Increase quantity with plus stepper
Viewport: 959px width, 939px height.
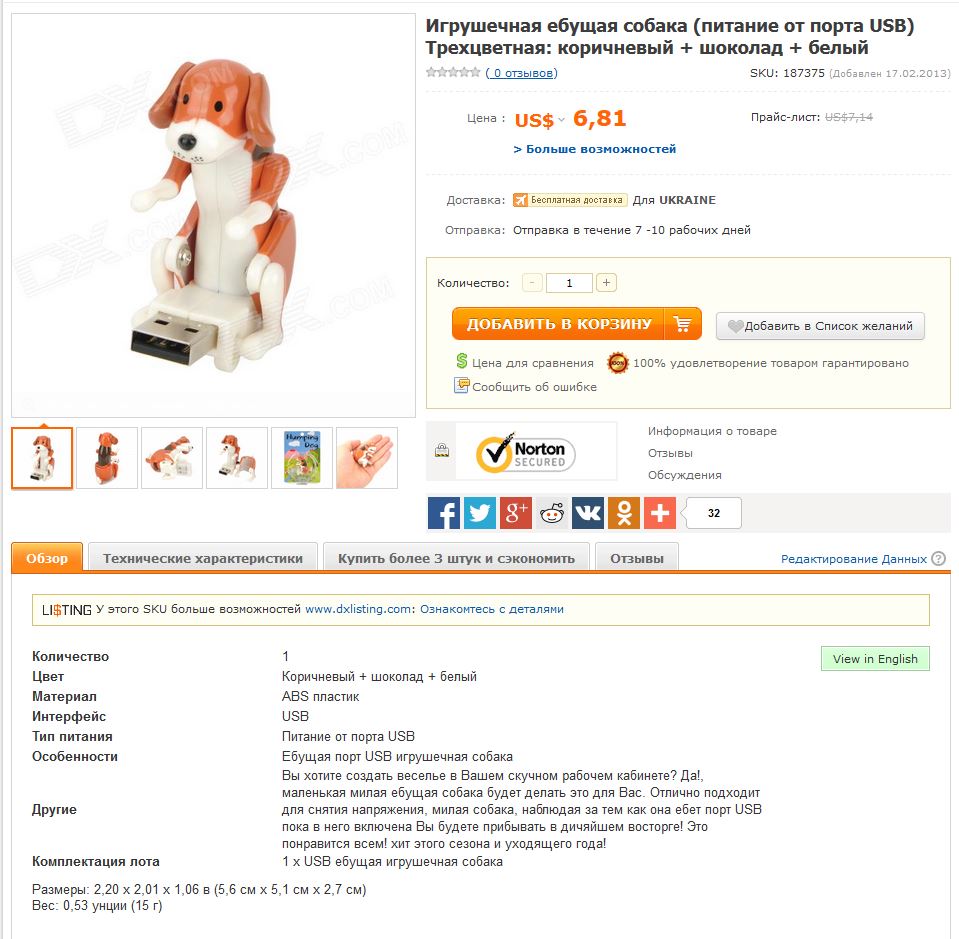coord(606,283)
